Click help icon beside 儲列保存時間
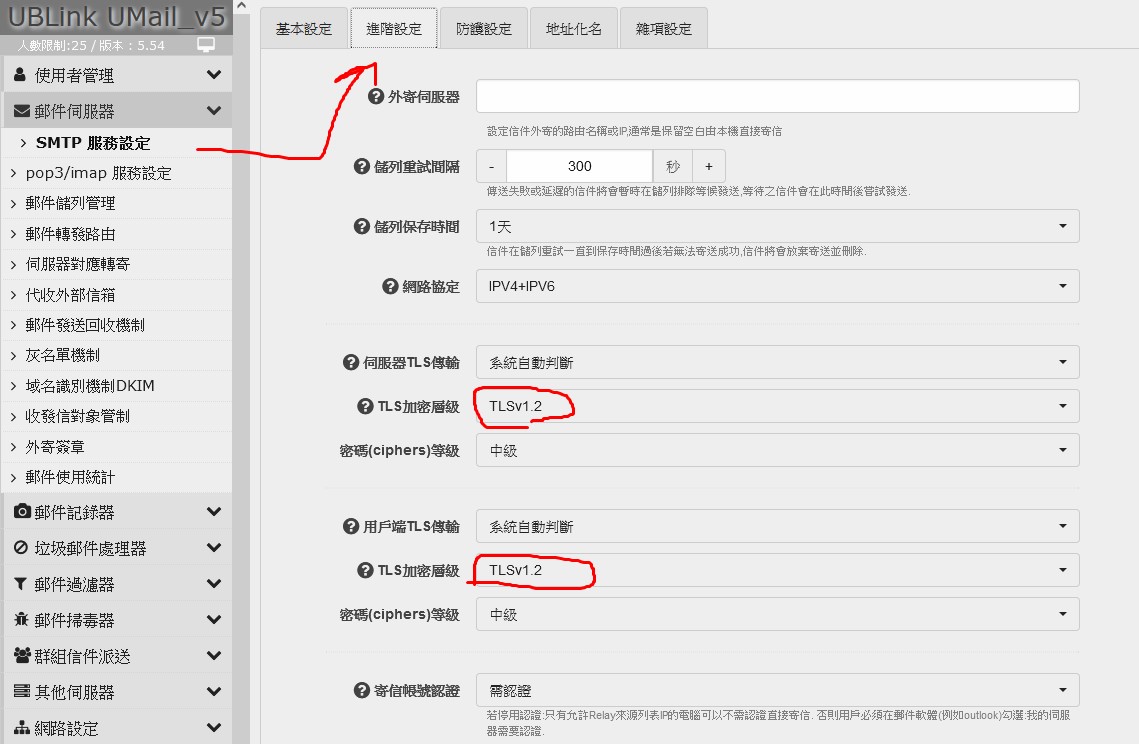 [362, 227]
